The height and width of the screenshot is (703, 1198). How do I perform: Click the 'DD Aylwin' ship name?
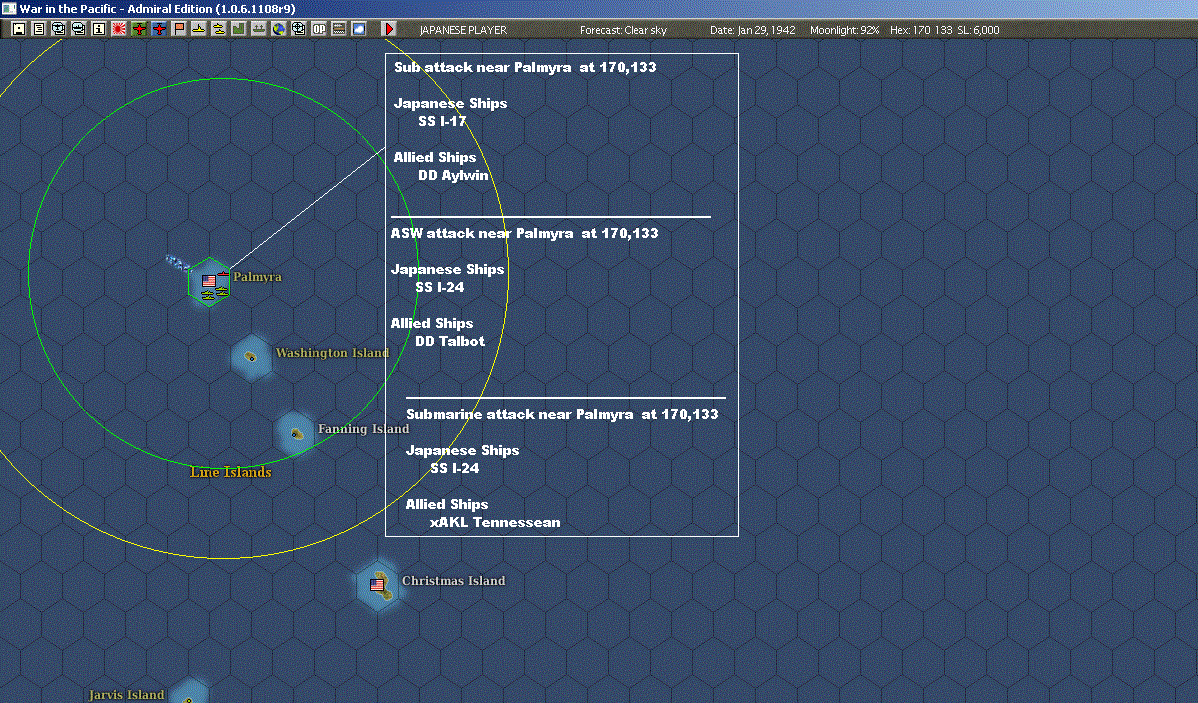tap(453, 175)
